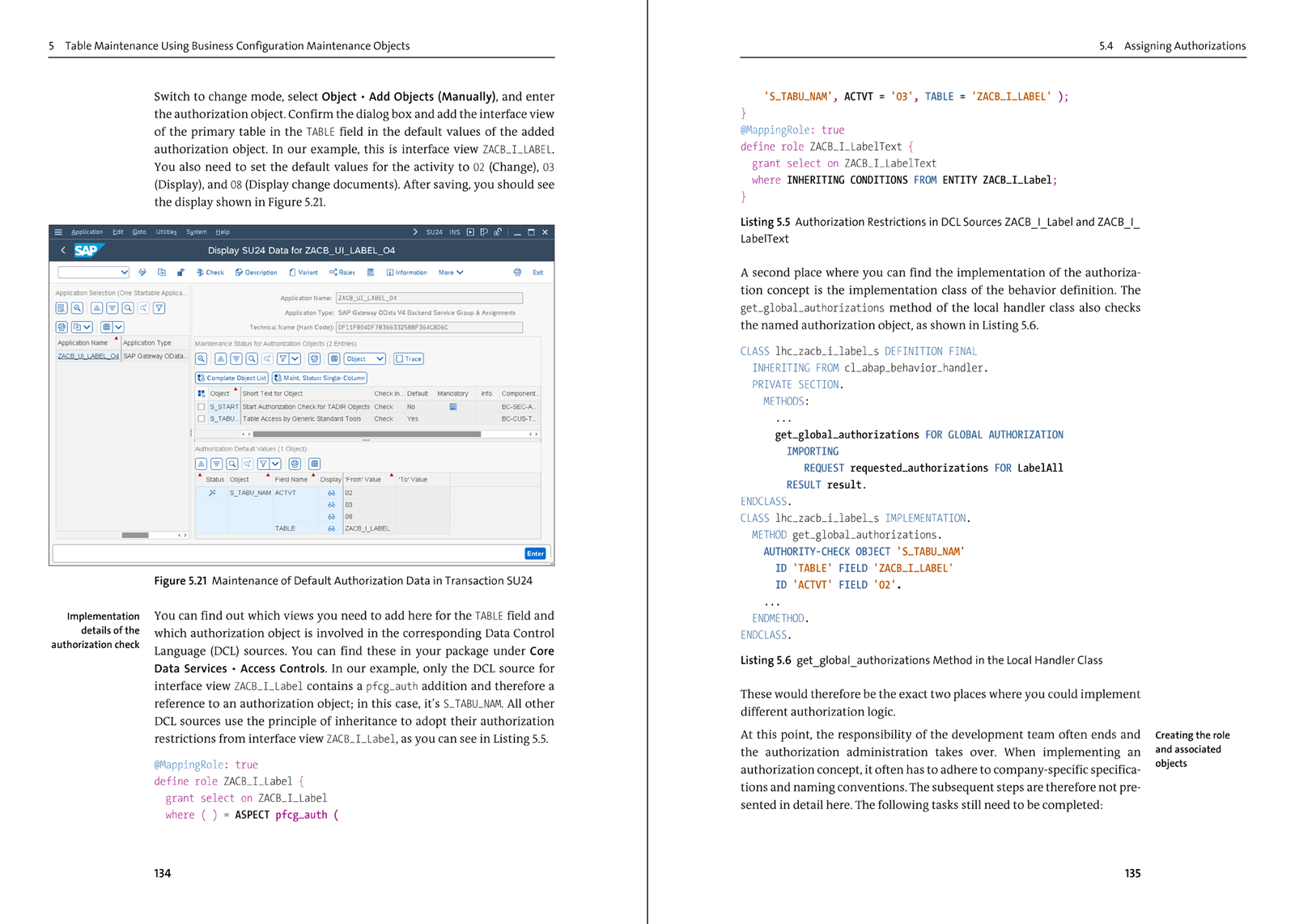Click display glasses icon in the TABLE row
This screenshot has height=924, width=1295.
[x=331, y=528]
